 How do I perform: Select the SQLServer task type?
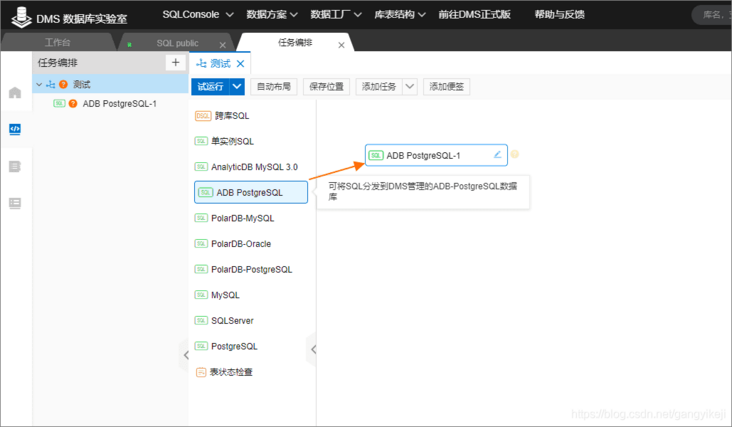[224, 321]
